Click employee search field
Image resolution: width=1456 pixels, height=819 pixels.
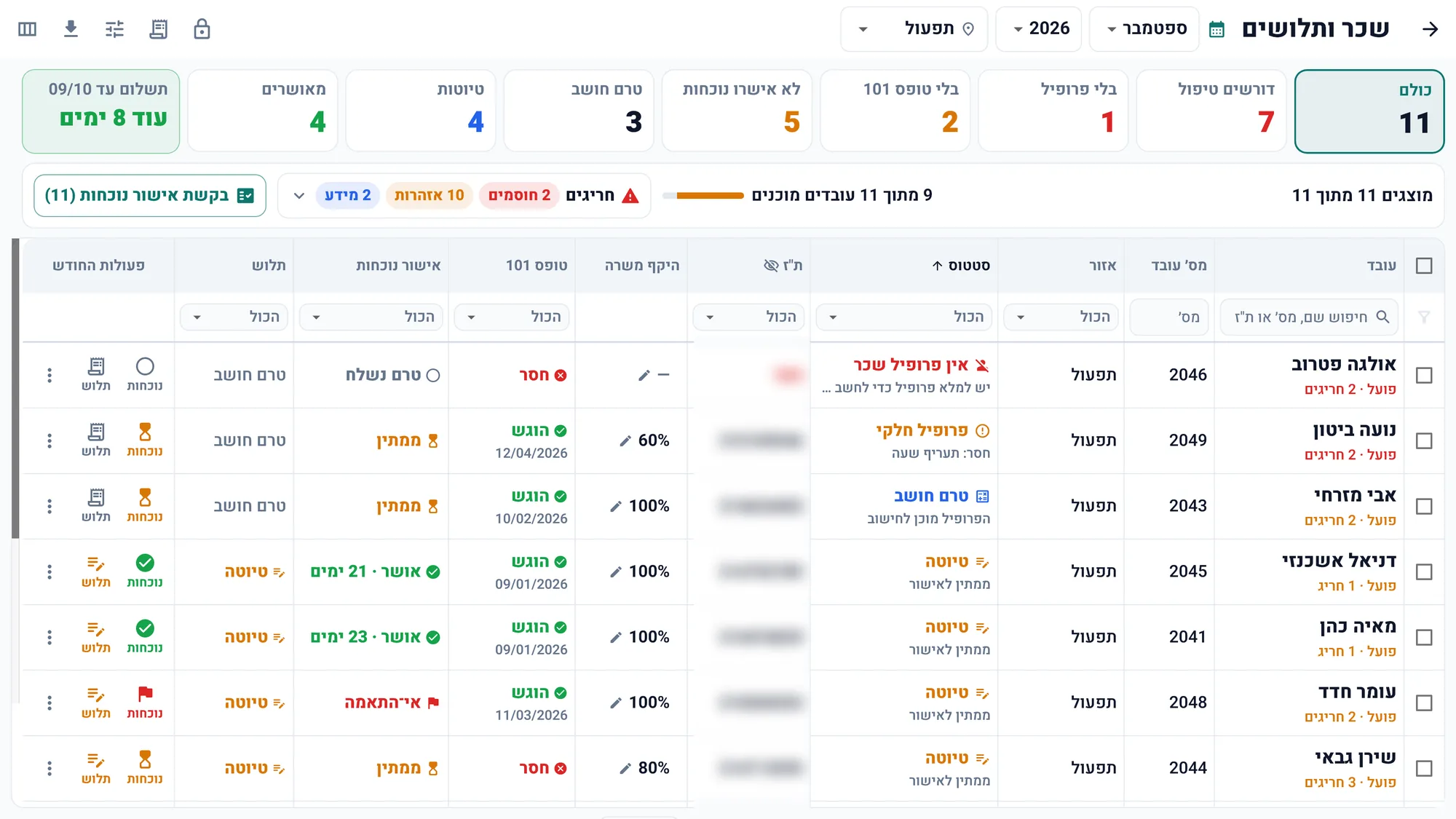[1309, 317]
